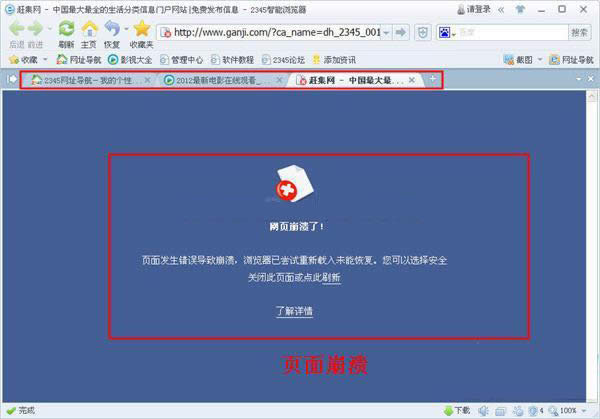Open 管理中心 bookmark

[x=181, y=60]
